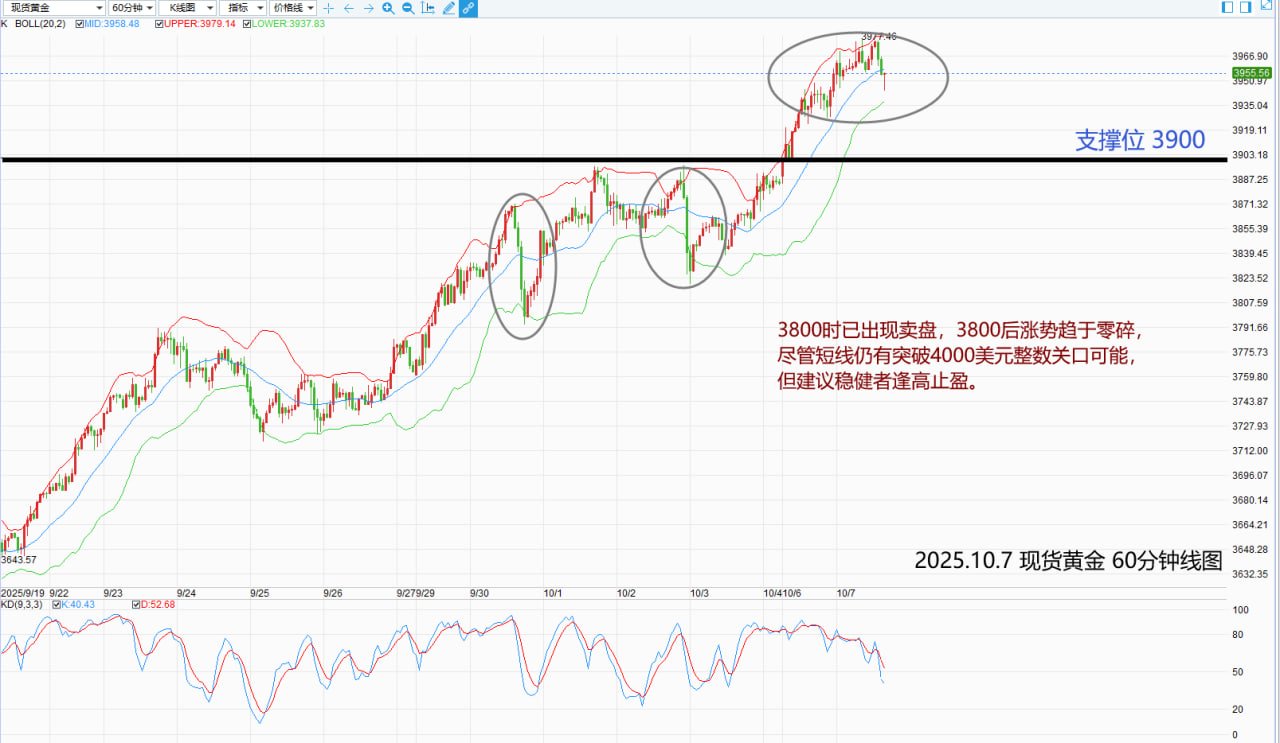Select the pencil drawing tool
The width and height of the screenshot is (1280, 743).
pyautogui.click(x=448, y=8)
